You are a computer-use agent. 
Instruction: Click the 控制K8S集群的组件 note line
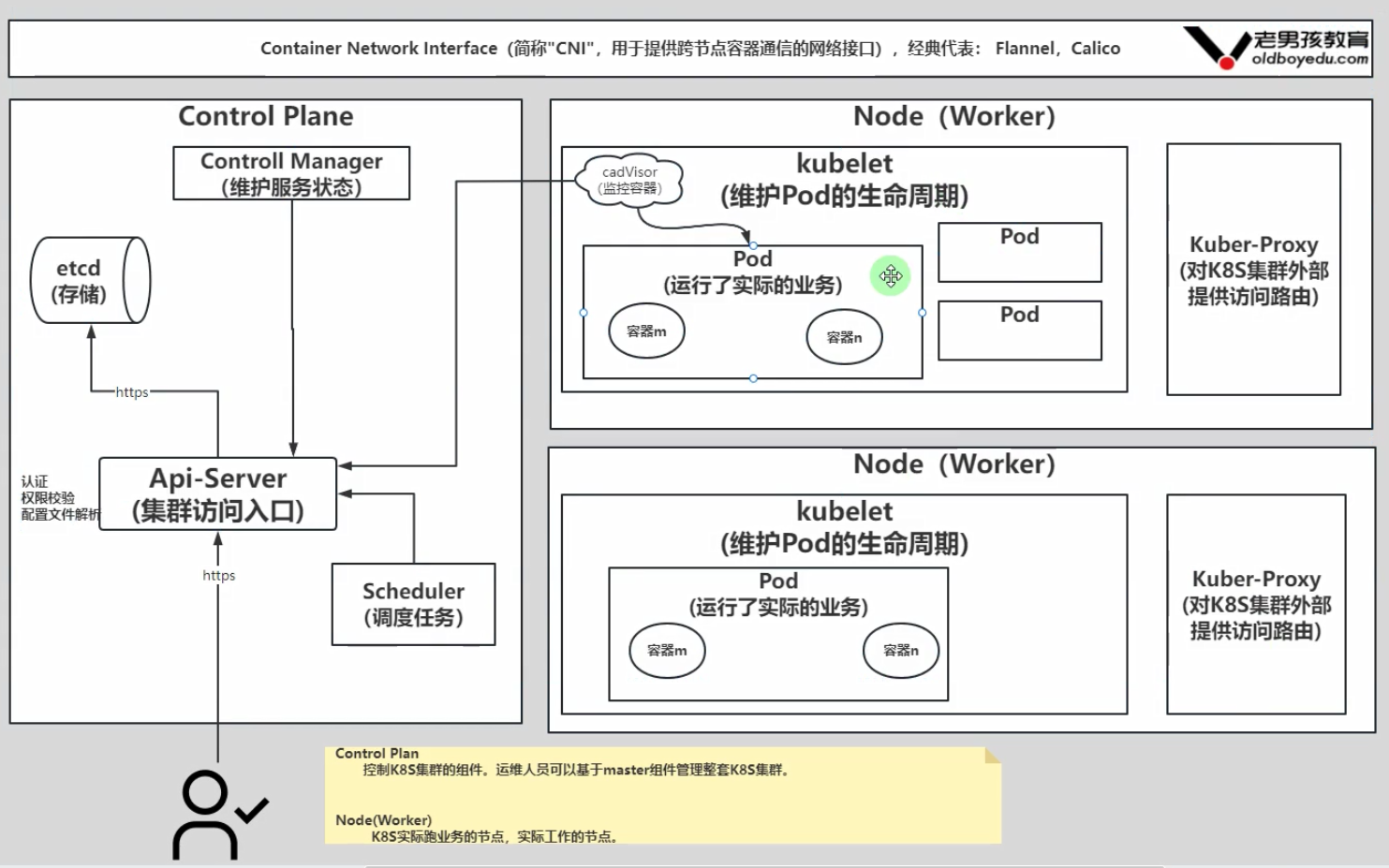pyautogui.click(x=577, y=771)
